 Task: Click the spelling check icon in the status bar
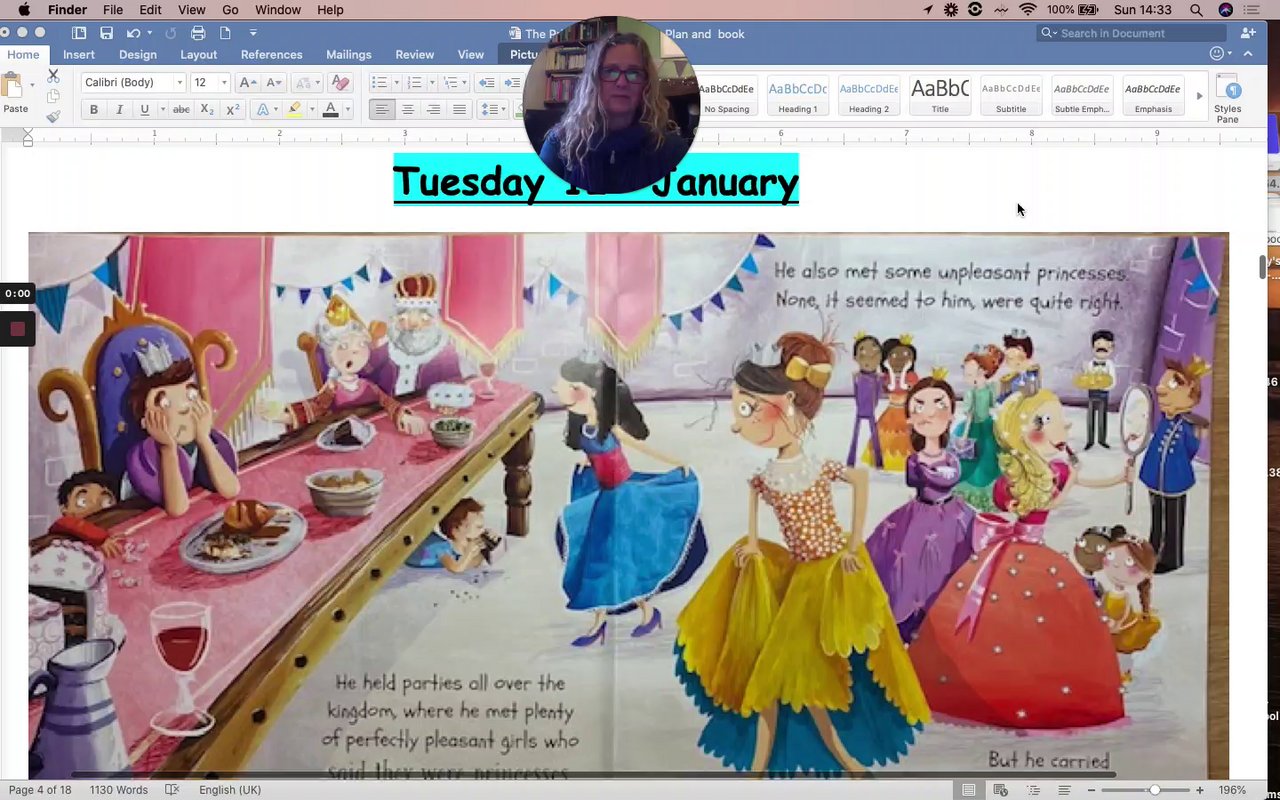coord(172,790)
